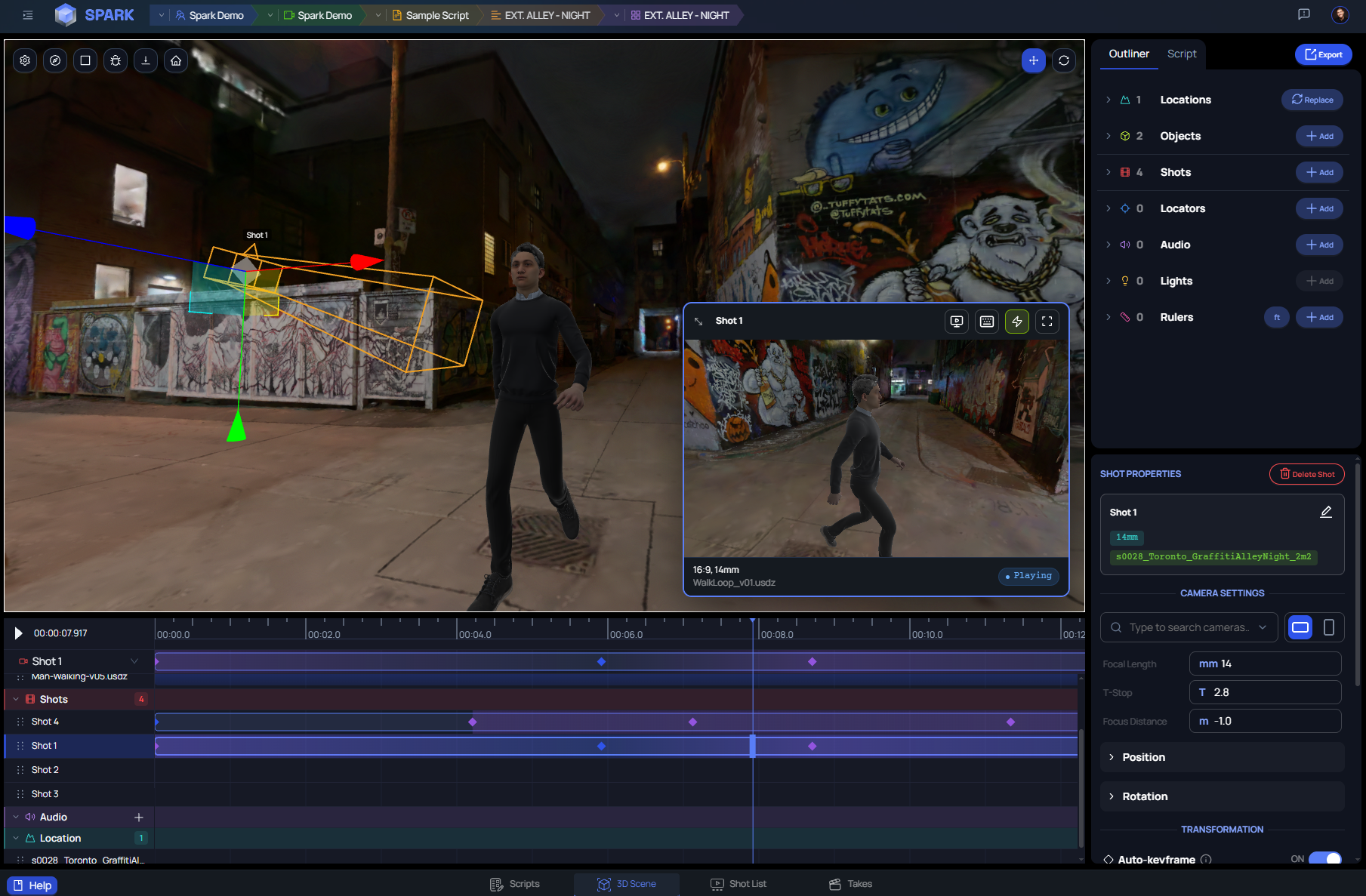
Task: Collapse the Shots timeline group
Action: (16, 699)
